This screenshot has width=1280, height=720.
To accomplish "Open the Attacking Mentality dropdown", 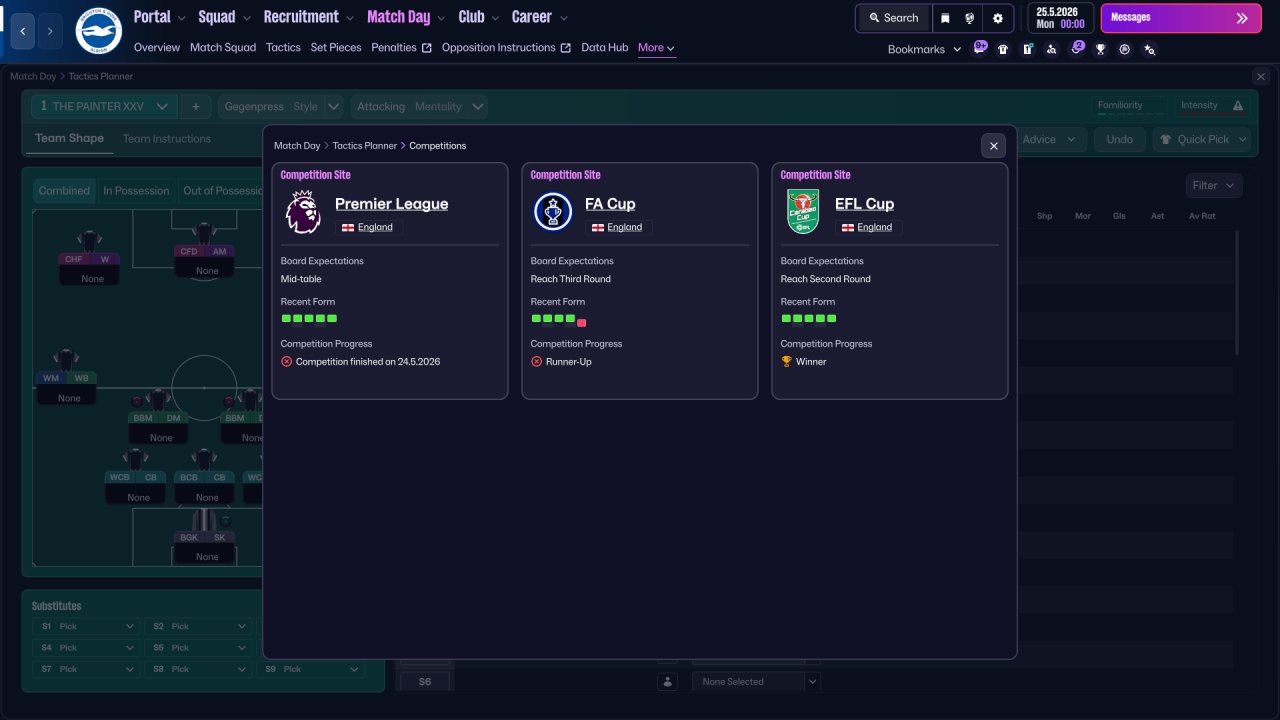I will coord(418,106).
